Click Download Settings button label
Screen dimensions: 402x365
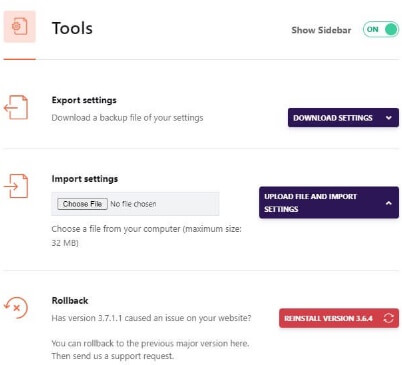[333, 118]
